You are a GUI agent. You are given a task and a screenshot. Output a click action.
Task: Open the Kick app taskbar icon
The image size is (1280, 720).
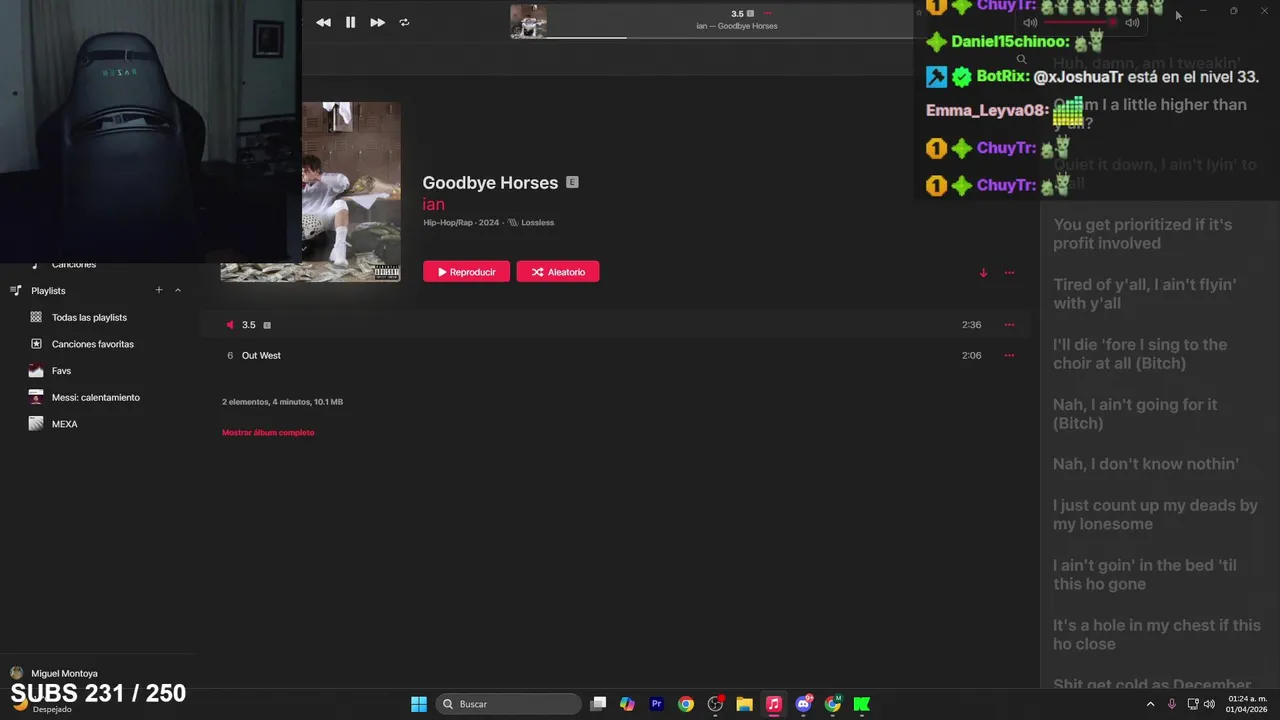pyautogui.click(x=861, y=704)
